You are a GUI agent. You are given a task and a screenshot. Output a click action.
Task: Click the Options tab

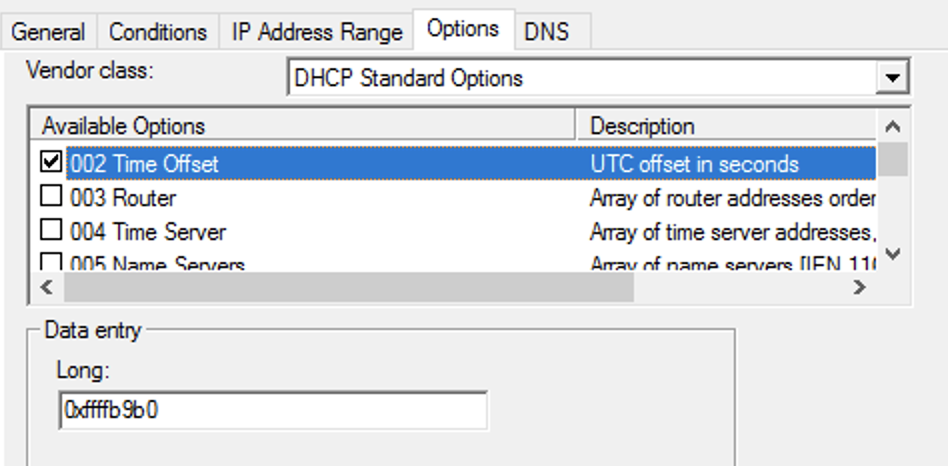[x=463, y=28]
